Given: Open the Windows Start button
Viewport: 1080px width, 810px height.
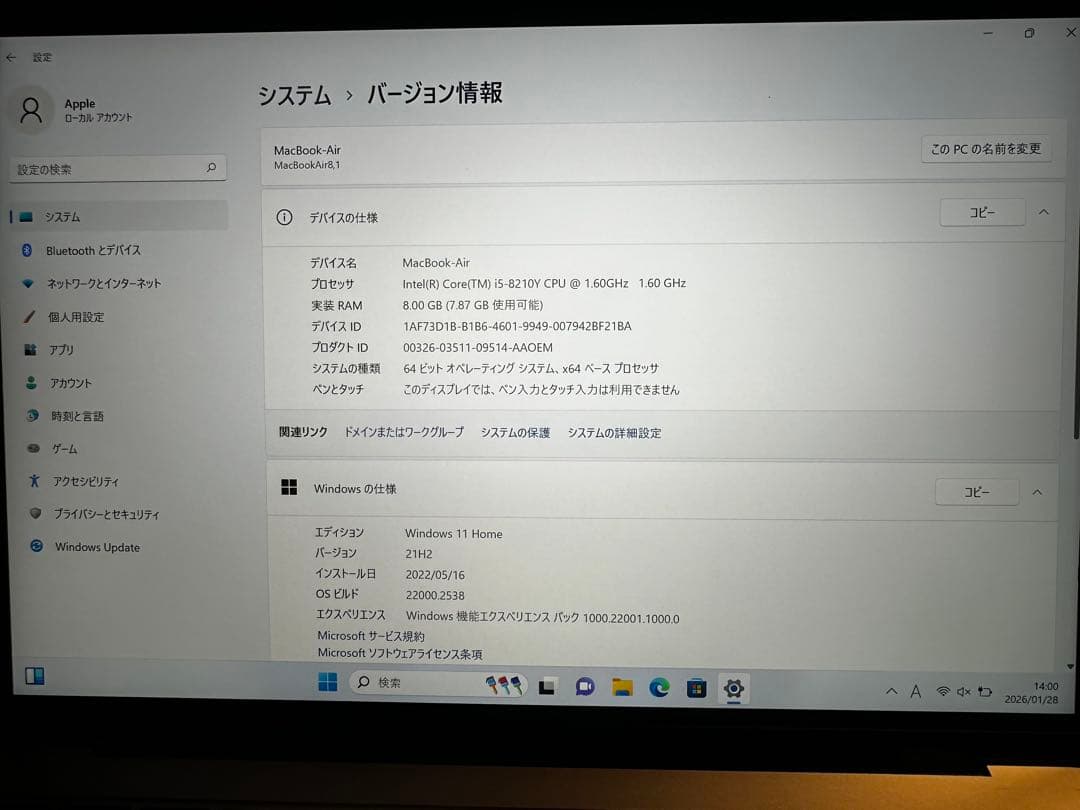Looking at the screenshot, I should point(328,682).
